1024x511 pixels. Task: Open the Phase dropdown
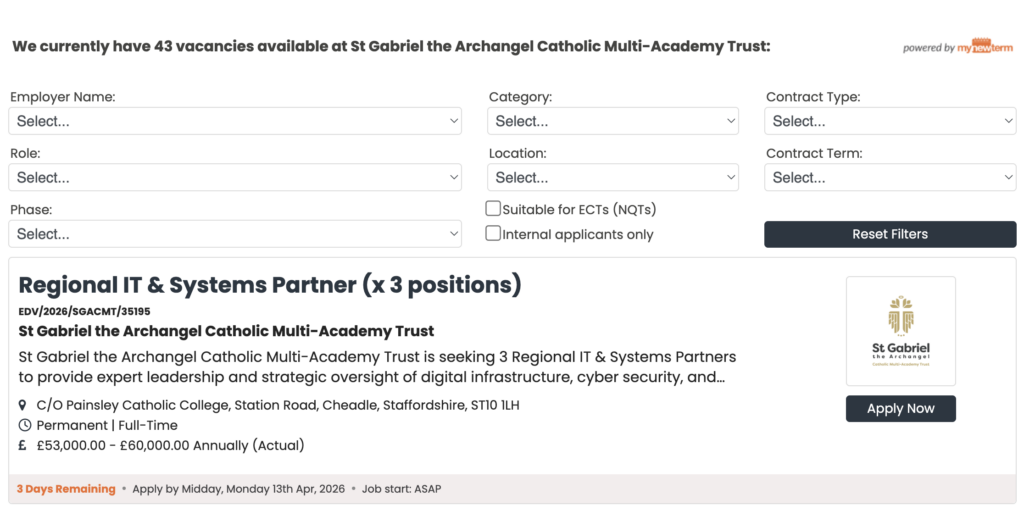[x=235, y=233]
